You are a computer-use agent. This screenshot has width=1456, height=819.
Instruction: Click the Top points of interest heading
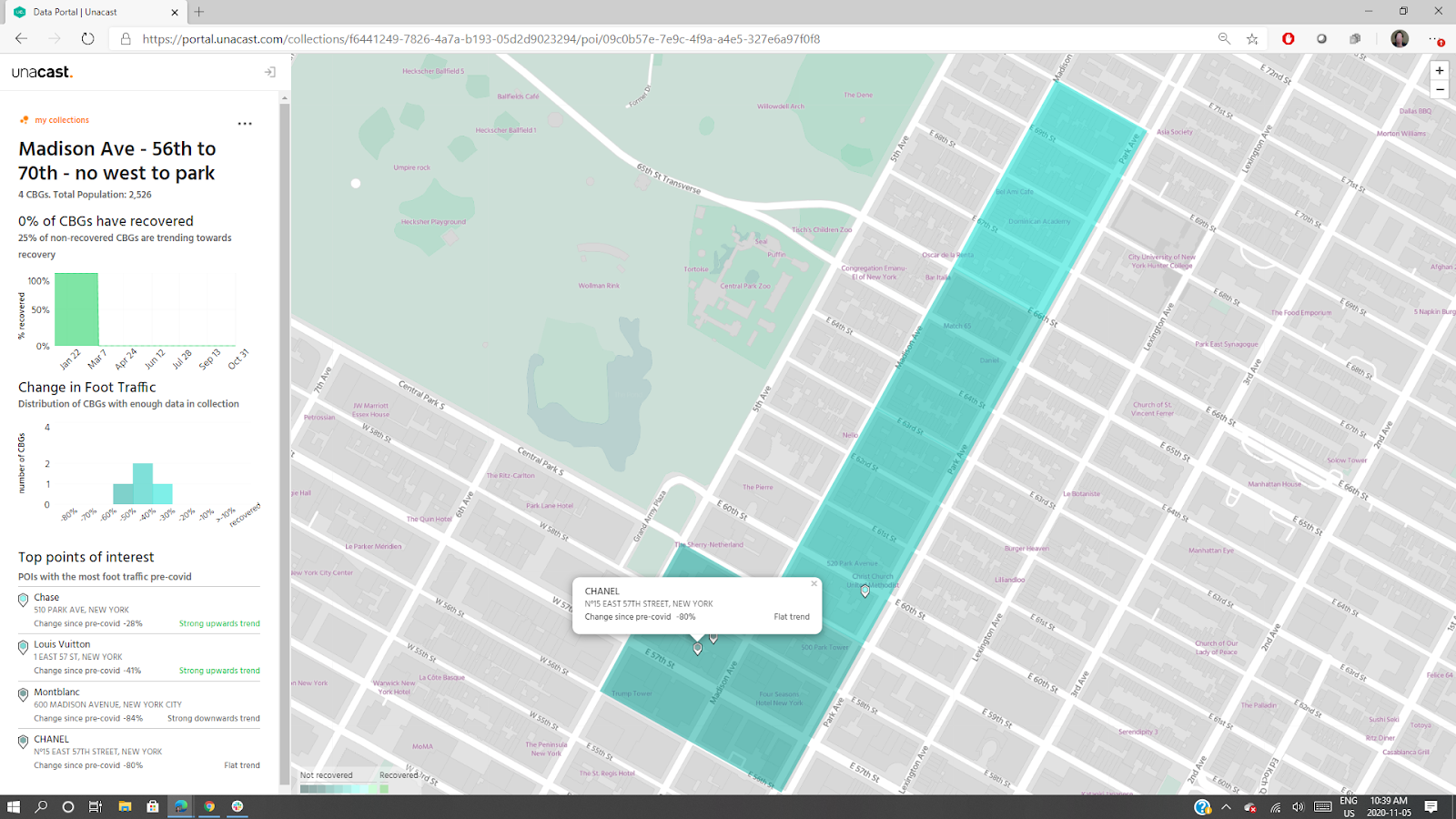[x=86, y=557]
